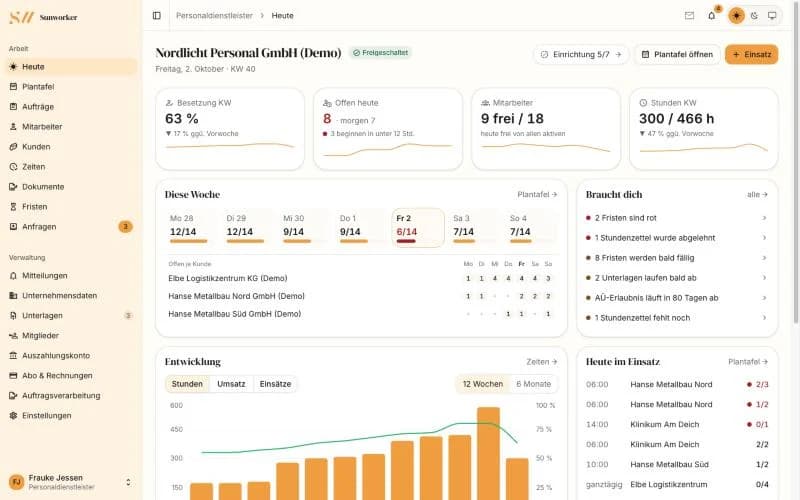Expand the 1 Stundenzettel wurde abgelehnt chevron
The image size is (800, 500).
764,238
